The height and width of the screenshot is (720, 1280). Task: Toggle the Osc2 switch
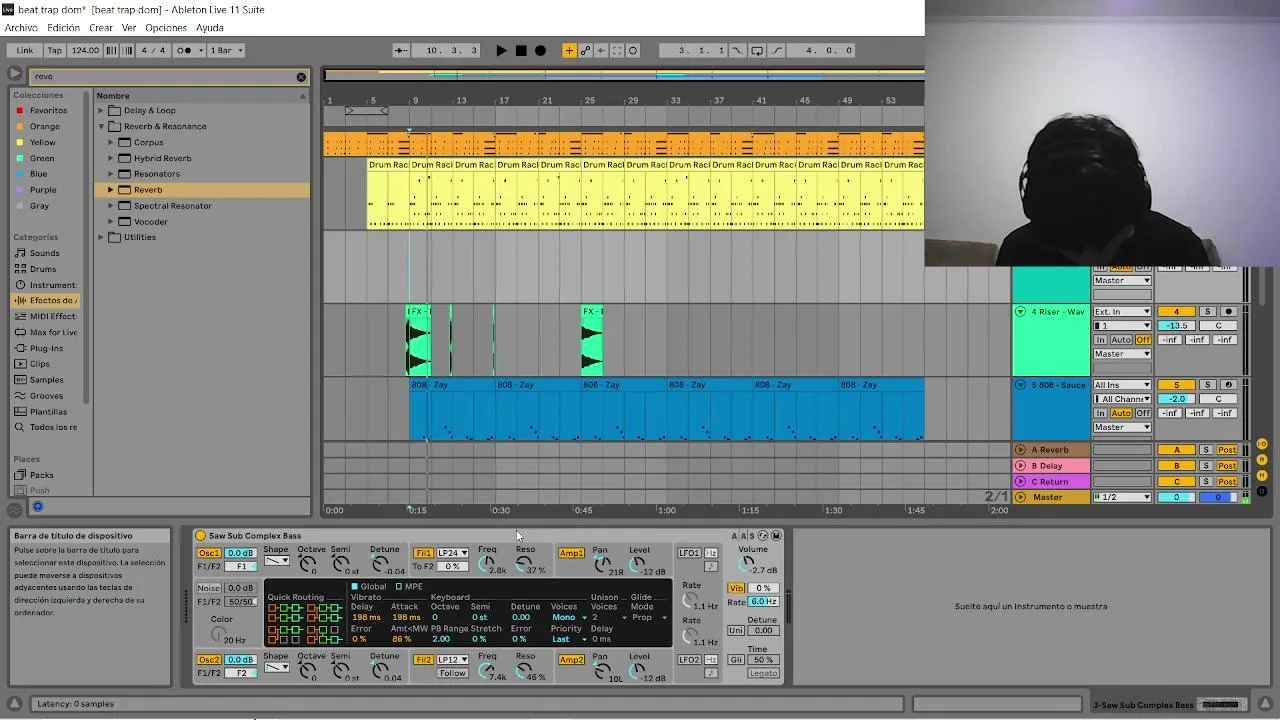[208, 660]
